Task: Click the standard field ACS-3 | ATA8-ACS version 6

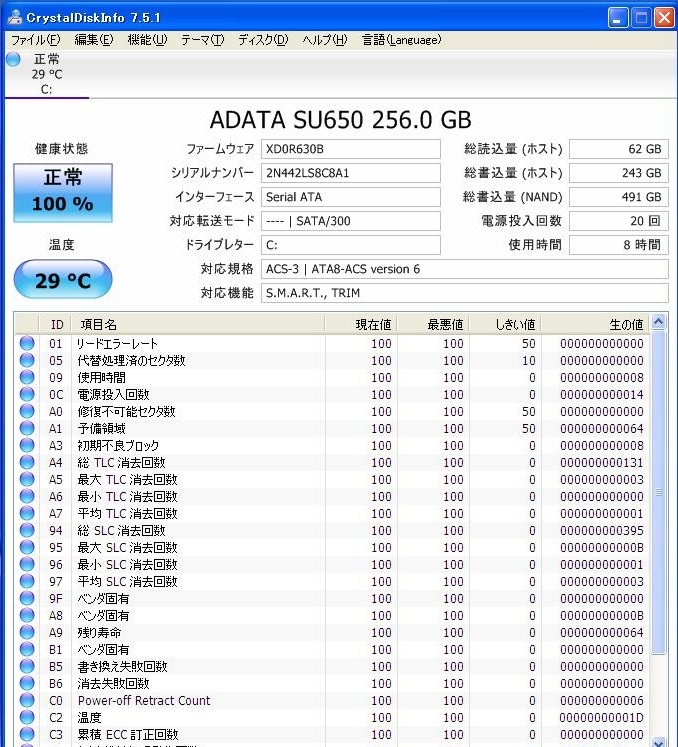Action: coord(465,269)
